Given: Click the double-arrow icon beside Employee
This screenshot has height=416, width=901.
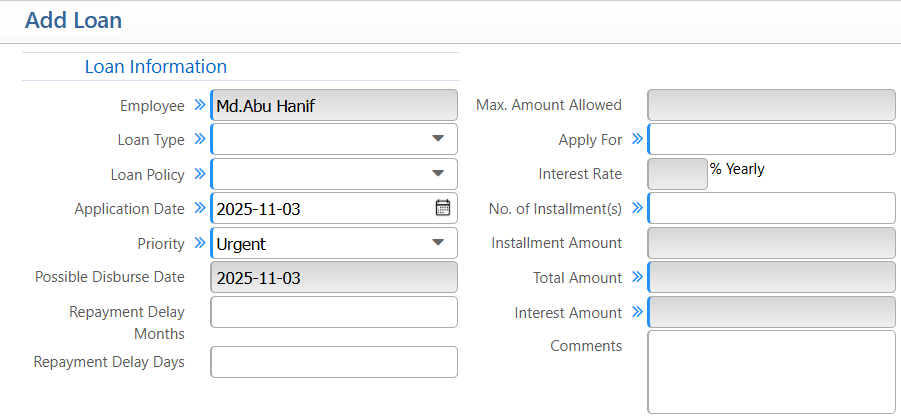Looking at the screenshot, I should [x=199, y=105].
